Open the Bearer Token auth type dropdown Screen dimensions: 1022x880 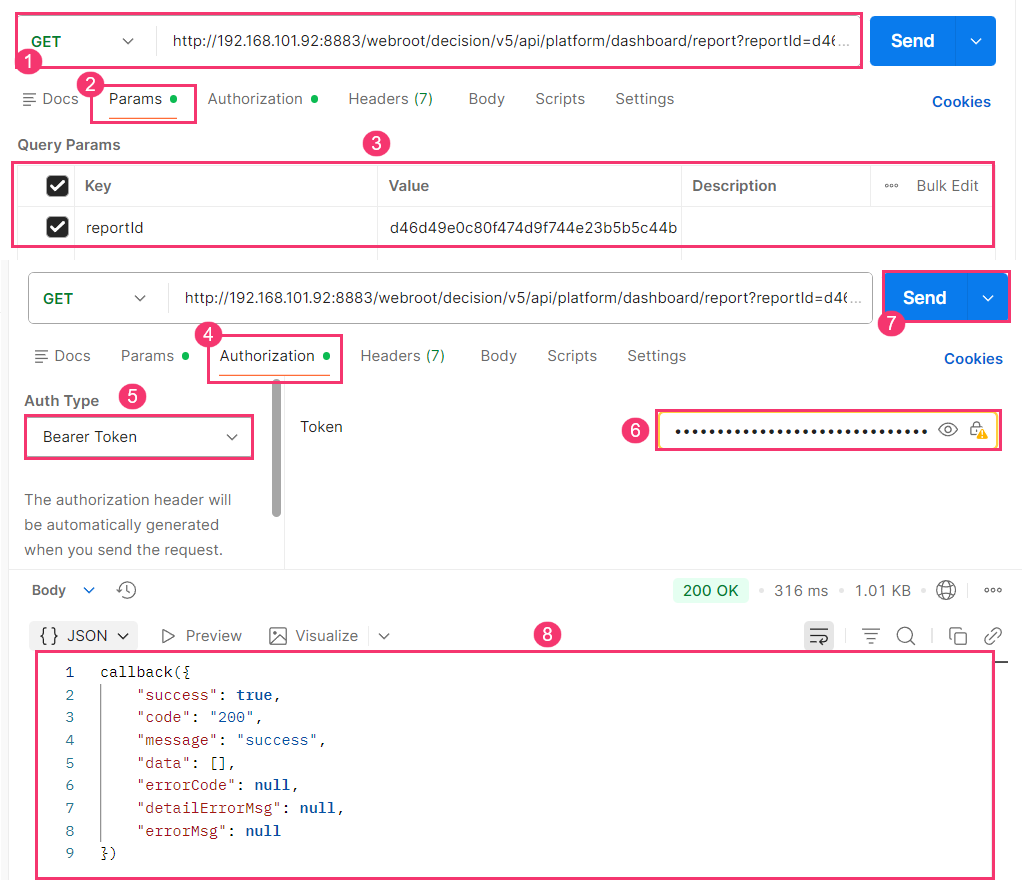[x=139, y=437]
